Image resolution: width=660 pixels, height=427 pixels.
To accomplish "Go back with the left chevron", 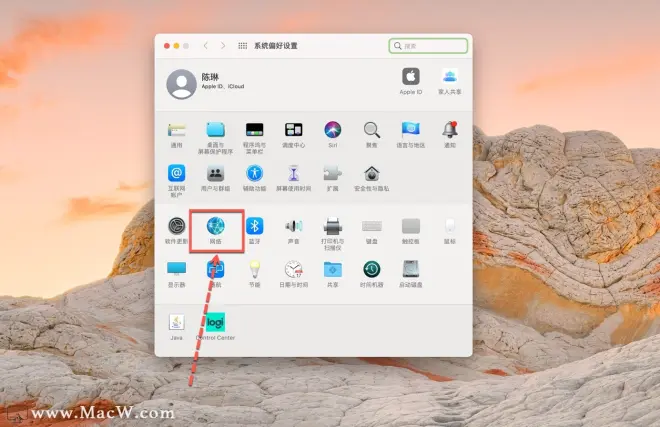I will click(205, 45).
